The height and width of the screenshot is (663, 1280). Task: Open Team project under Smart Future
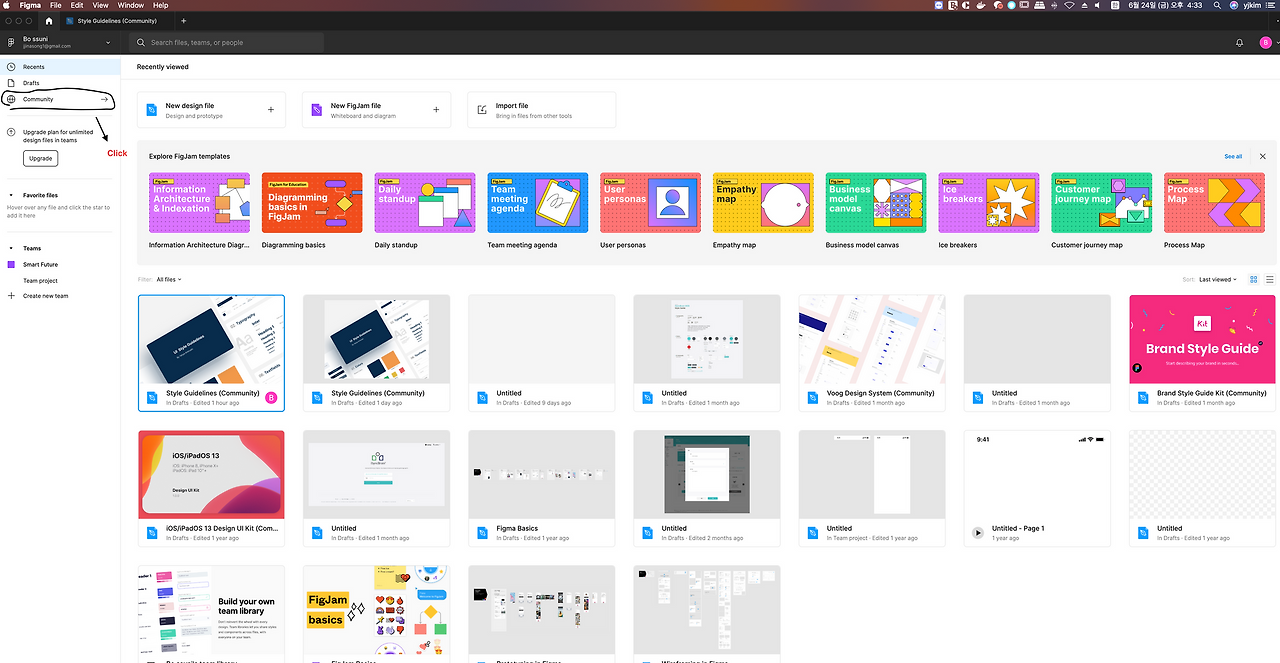pyautogui.click(x=41, y=280)
